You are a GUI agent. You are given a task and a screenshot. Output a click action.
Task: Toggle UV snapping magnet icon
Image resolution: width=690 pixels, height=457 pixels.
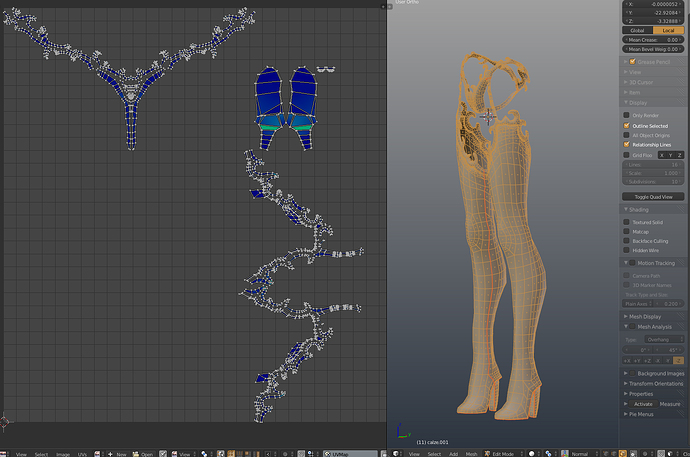[301, 453]
